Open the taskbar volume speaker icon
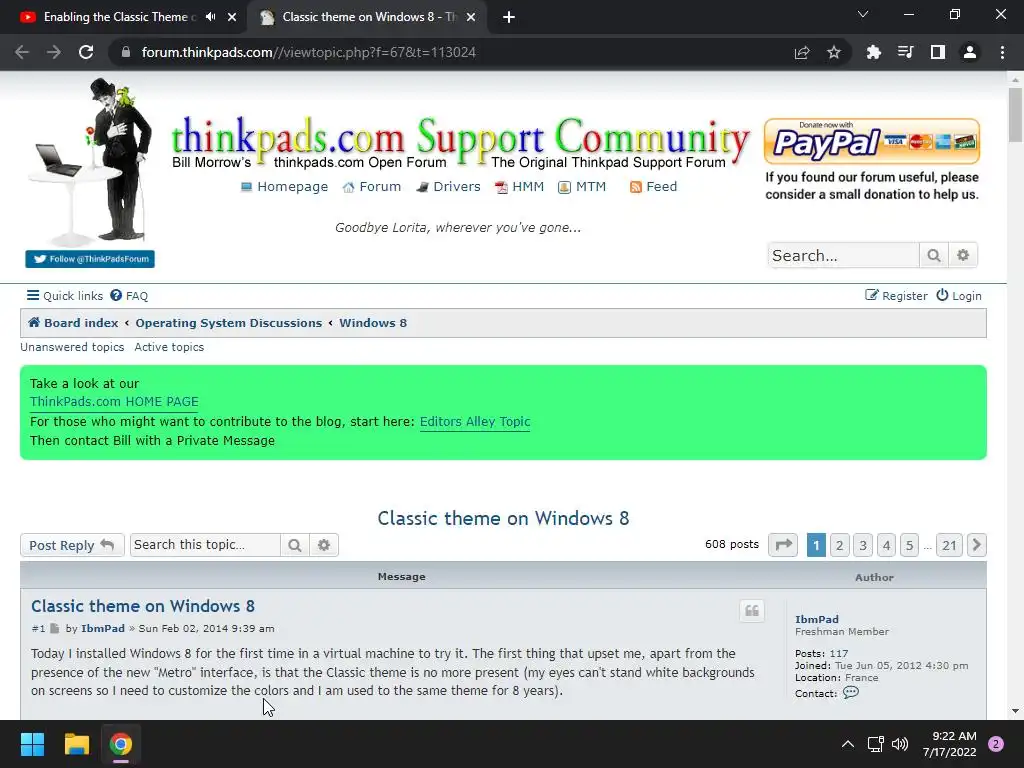 (x=900, y=744)
